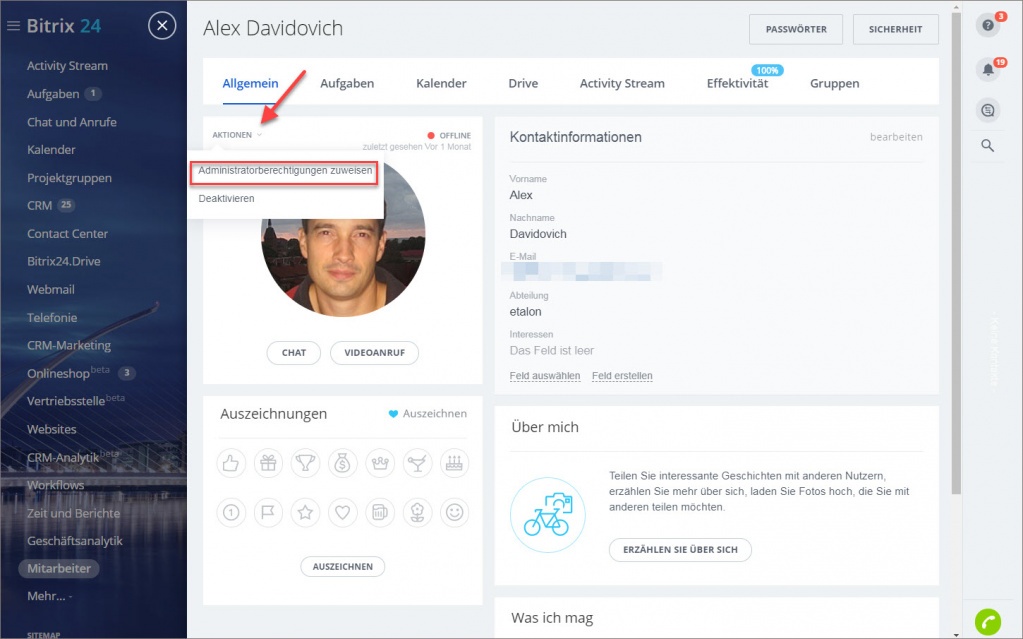Open Workflows in the sidebar
This screenshot has width=1023, height=639.
tap(55, 485)
